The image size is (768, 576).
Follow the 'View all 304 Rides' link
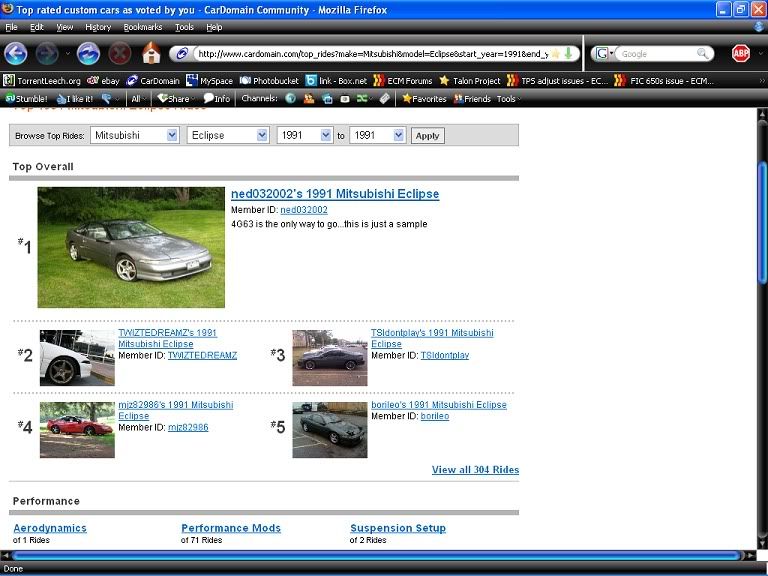click(x=475, y=470)
